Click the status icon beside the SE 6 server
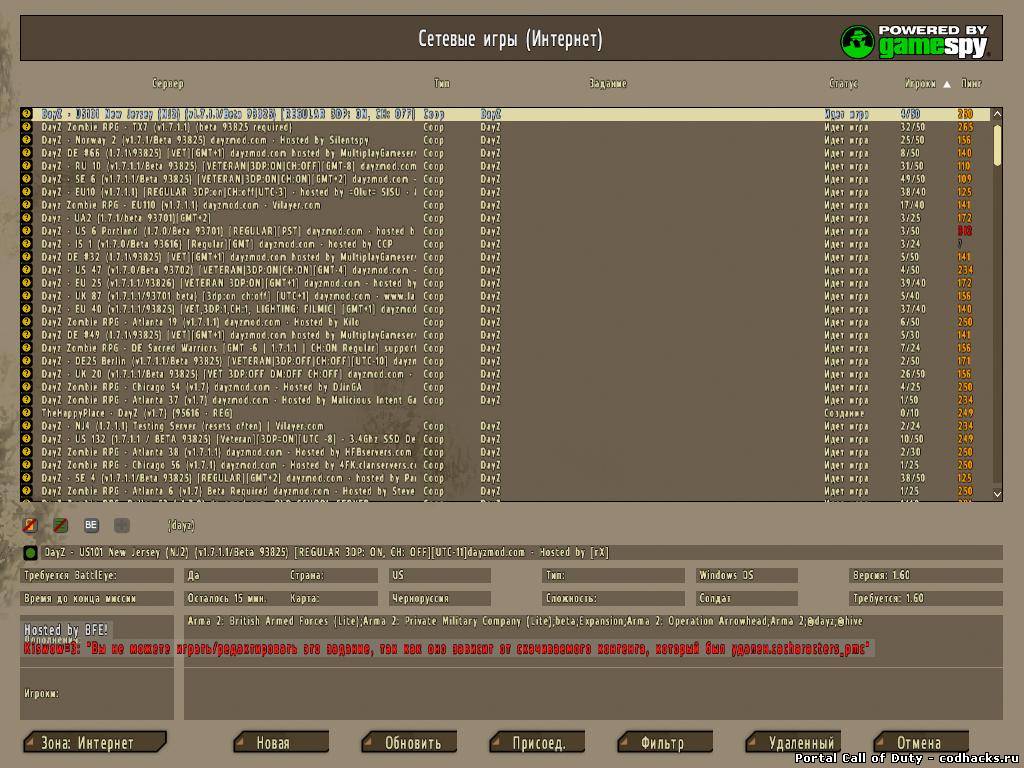 point(26,179)
